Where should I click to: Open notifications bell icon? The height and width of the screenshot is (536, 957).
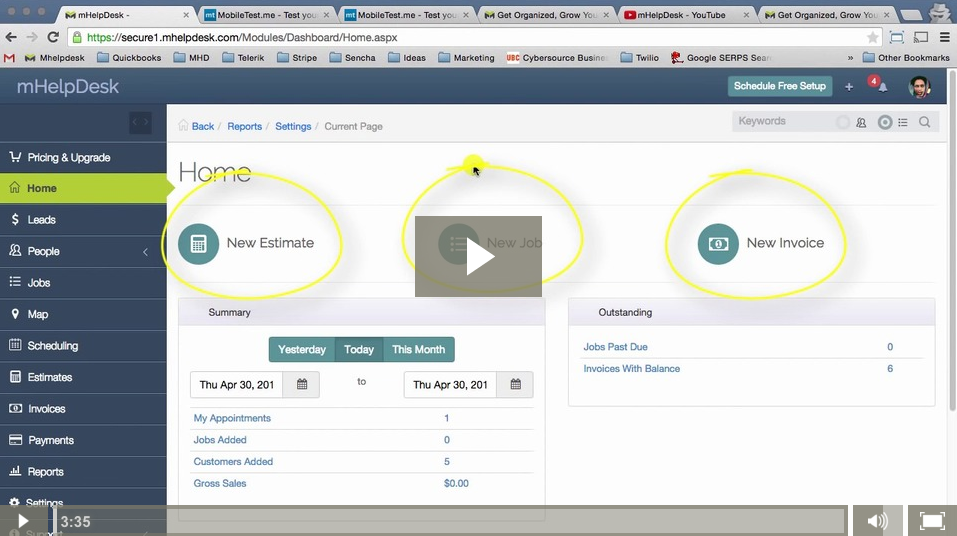point(882,87)
